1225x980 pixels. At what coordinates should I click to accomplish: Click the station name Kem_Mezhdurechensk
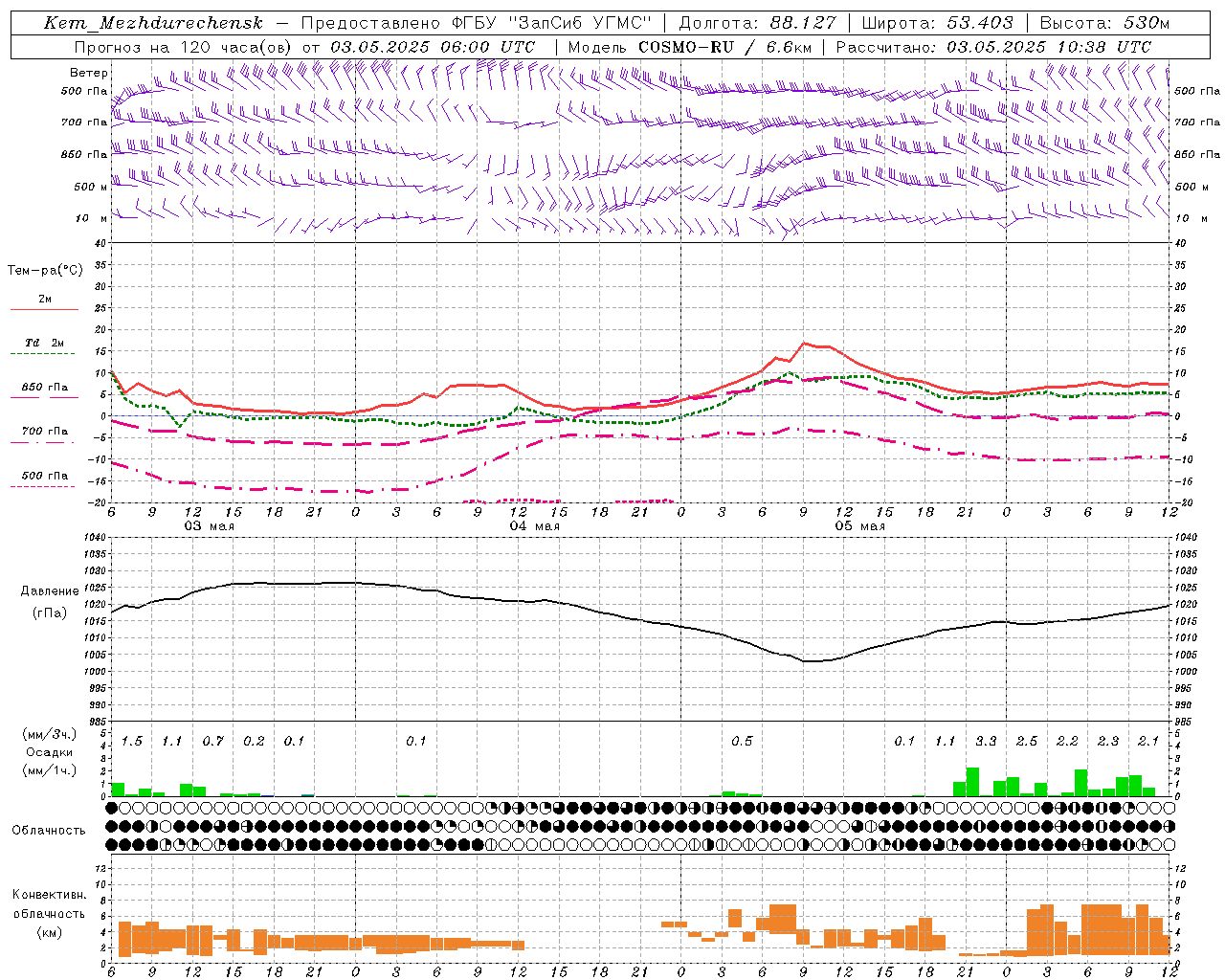click(153, 23)
